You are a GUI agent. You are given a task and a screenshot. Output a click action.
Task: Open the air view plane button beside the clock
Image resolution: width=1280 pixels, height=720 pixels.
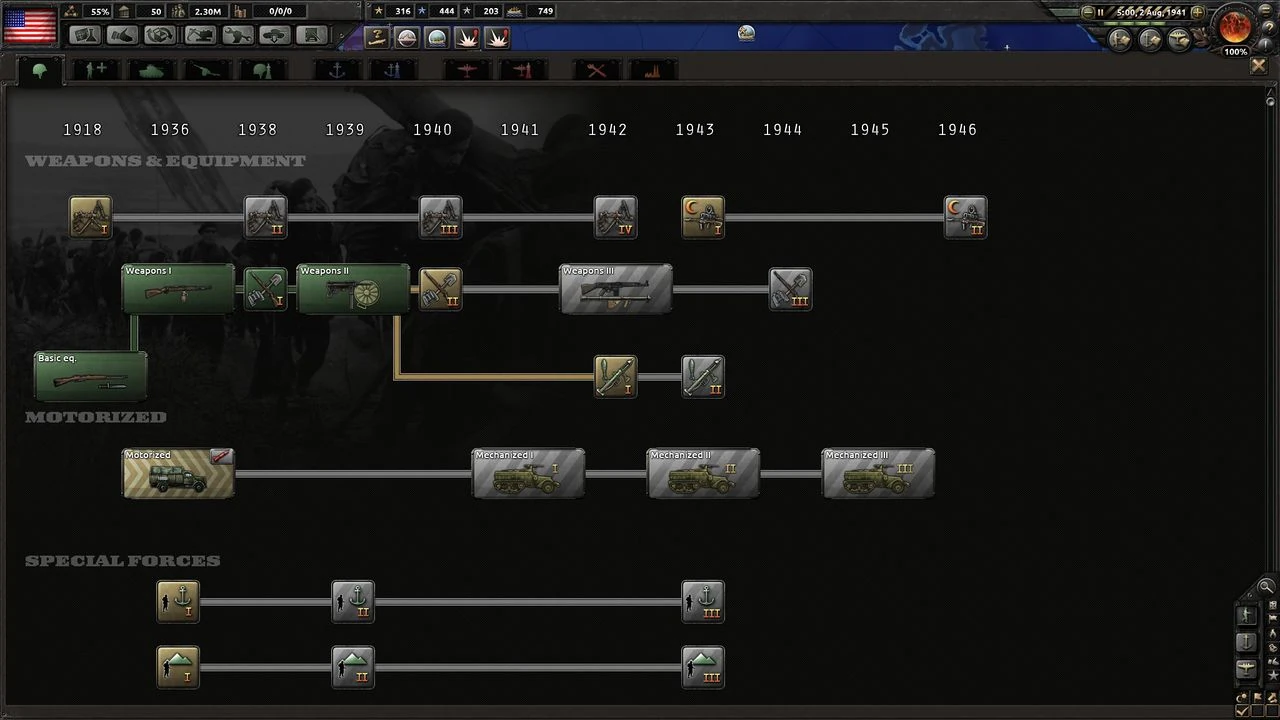tap(1180, 39)
